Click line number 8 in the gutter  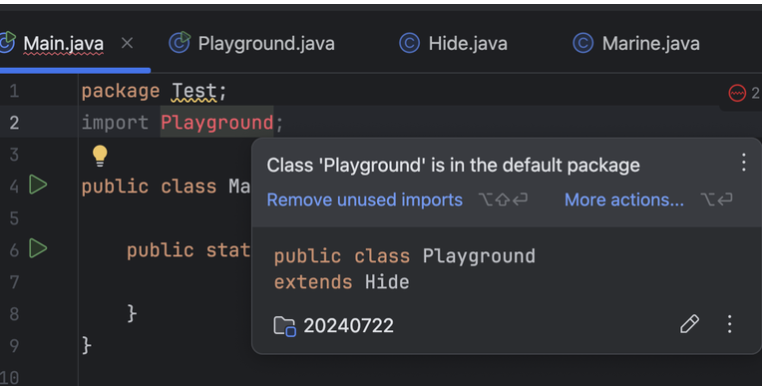(14, 314)
